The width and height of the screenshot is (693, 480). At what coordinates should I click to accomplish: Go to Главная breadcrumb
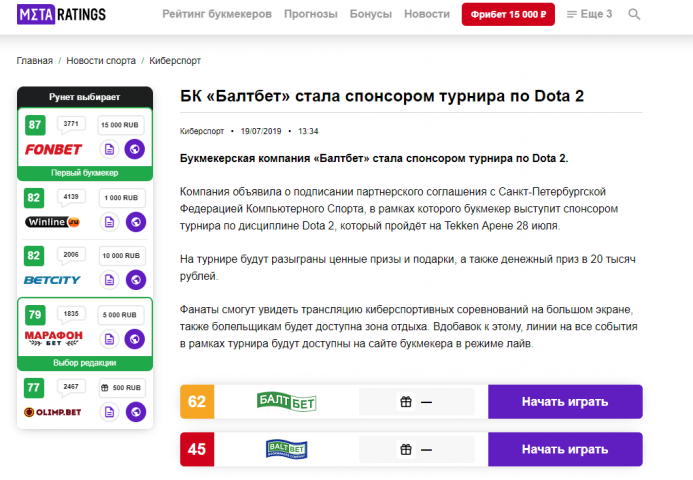point(34,61)
